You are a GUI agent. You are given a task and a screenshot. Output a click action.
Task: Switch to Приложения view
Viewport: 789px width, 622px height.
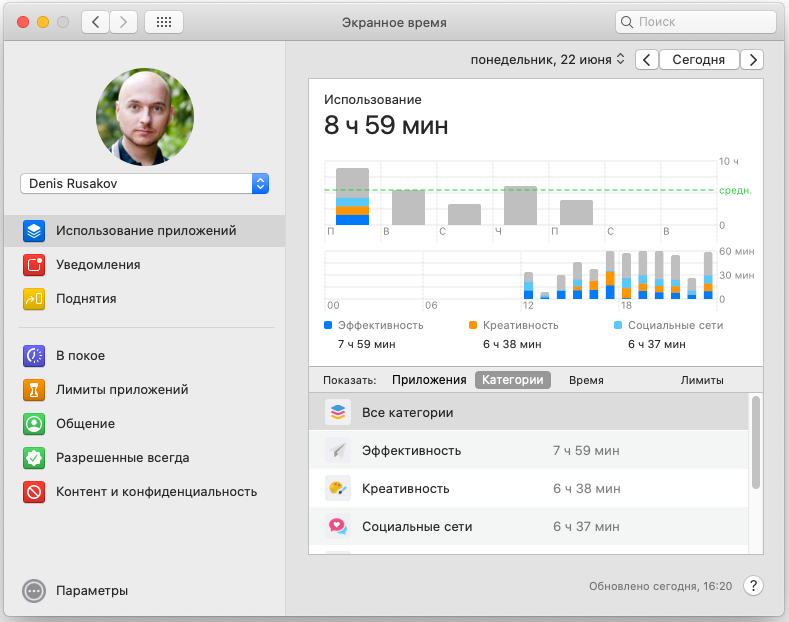point(429,380)
